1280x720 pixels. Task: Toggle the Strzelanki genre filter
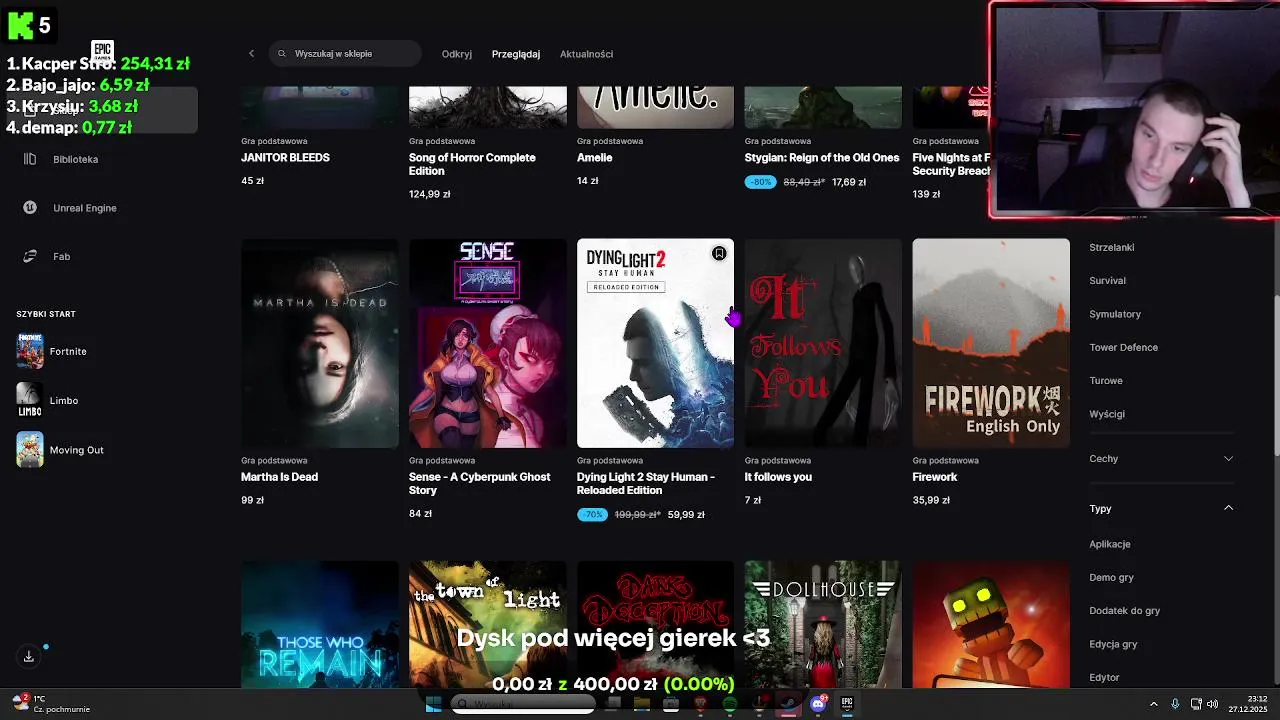pyautogui.click(x=1111, y=247)
